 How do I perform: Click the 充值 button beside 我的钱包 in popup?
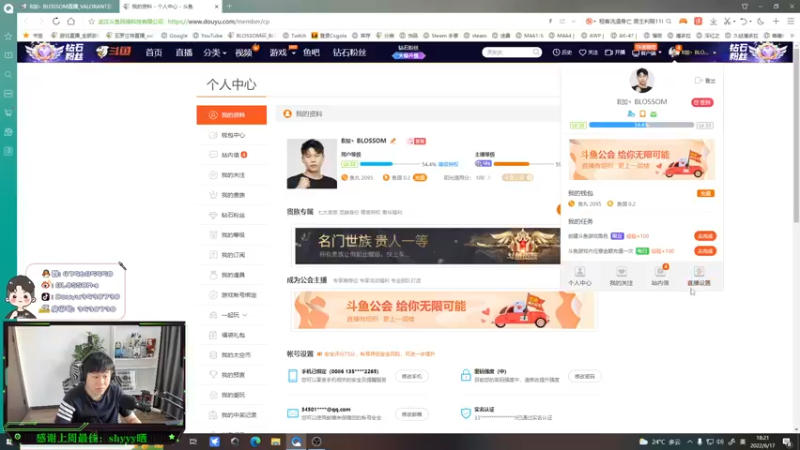point(706,193)
